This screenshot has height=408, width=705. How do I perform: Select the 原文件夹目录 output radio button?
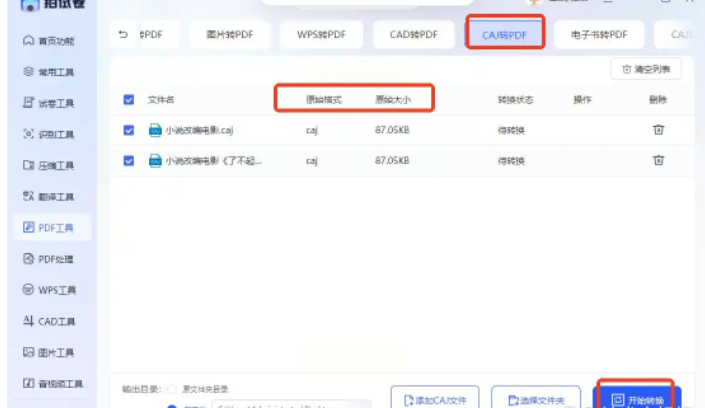point(172,389)
